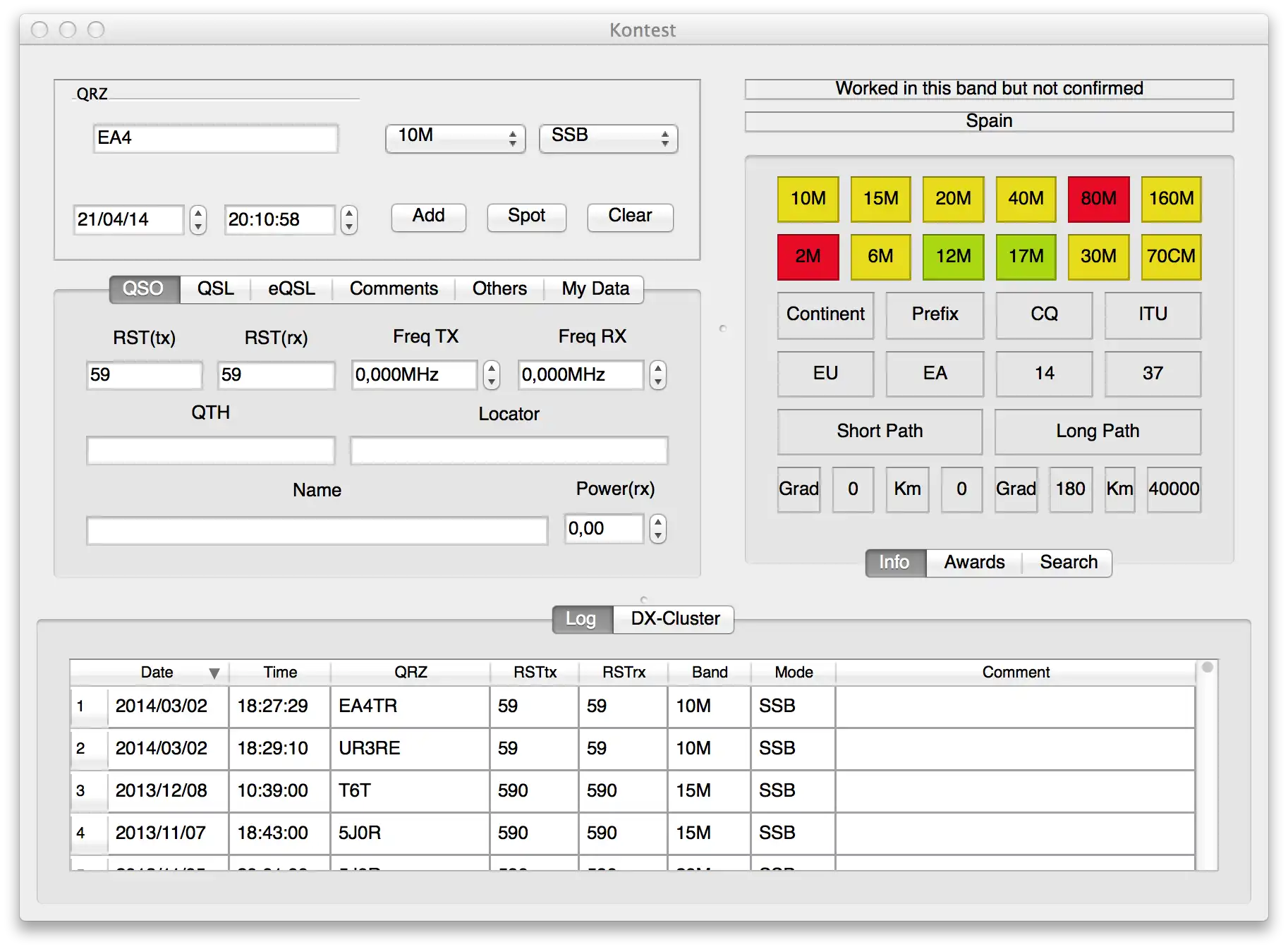Switch to the QSL tab
1288x949 pixels.
[x=215, y=289]
